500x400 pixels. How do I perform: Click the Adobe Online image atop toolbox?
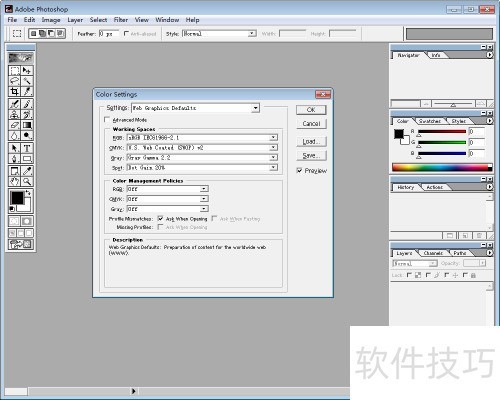click(21, 58)
